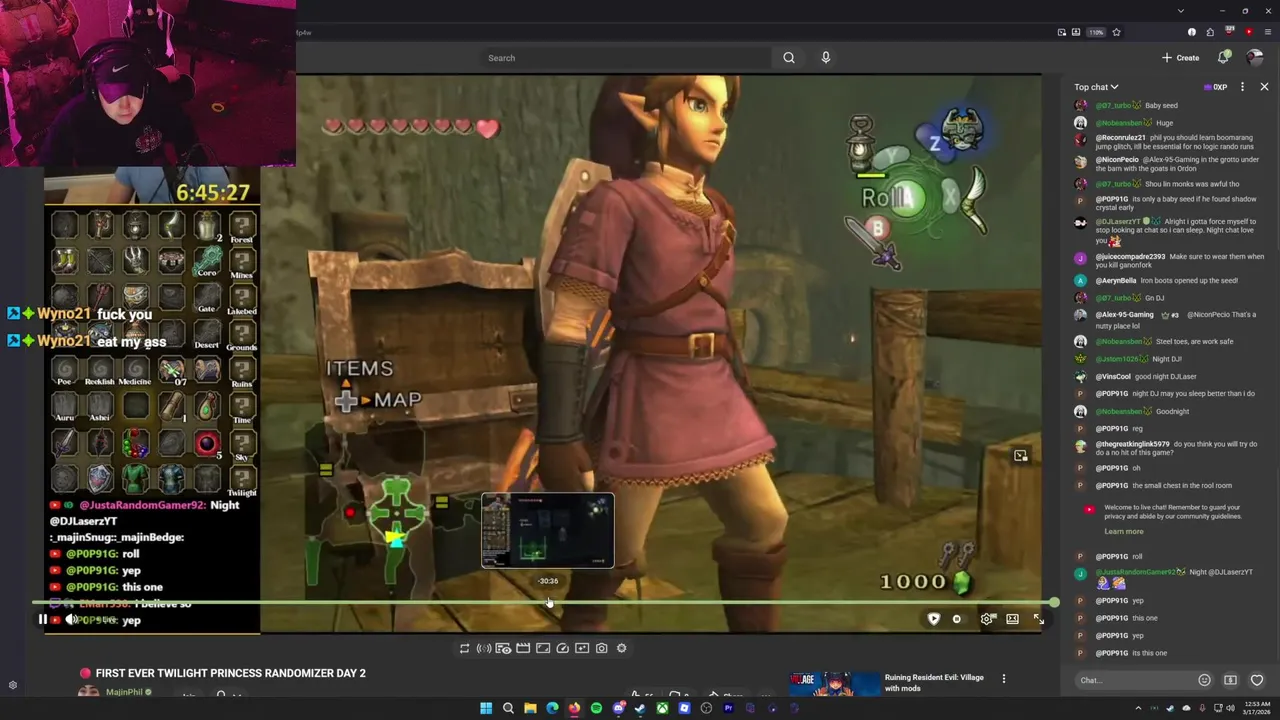Open player settings gear
The height and width of the screenshot is (720, 1280).
tap(987, 619)
